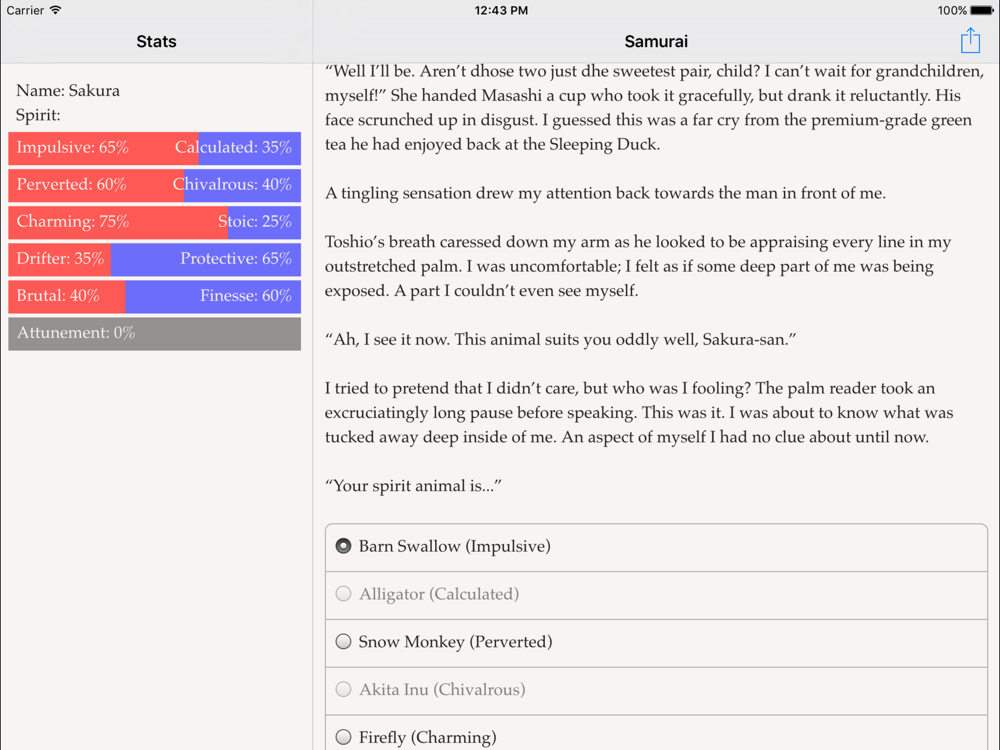Click the Protective 65% blue bar

[x=206, y=259]
